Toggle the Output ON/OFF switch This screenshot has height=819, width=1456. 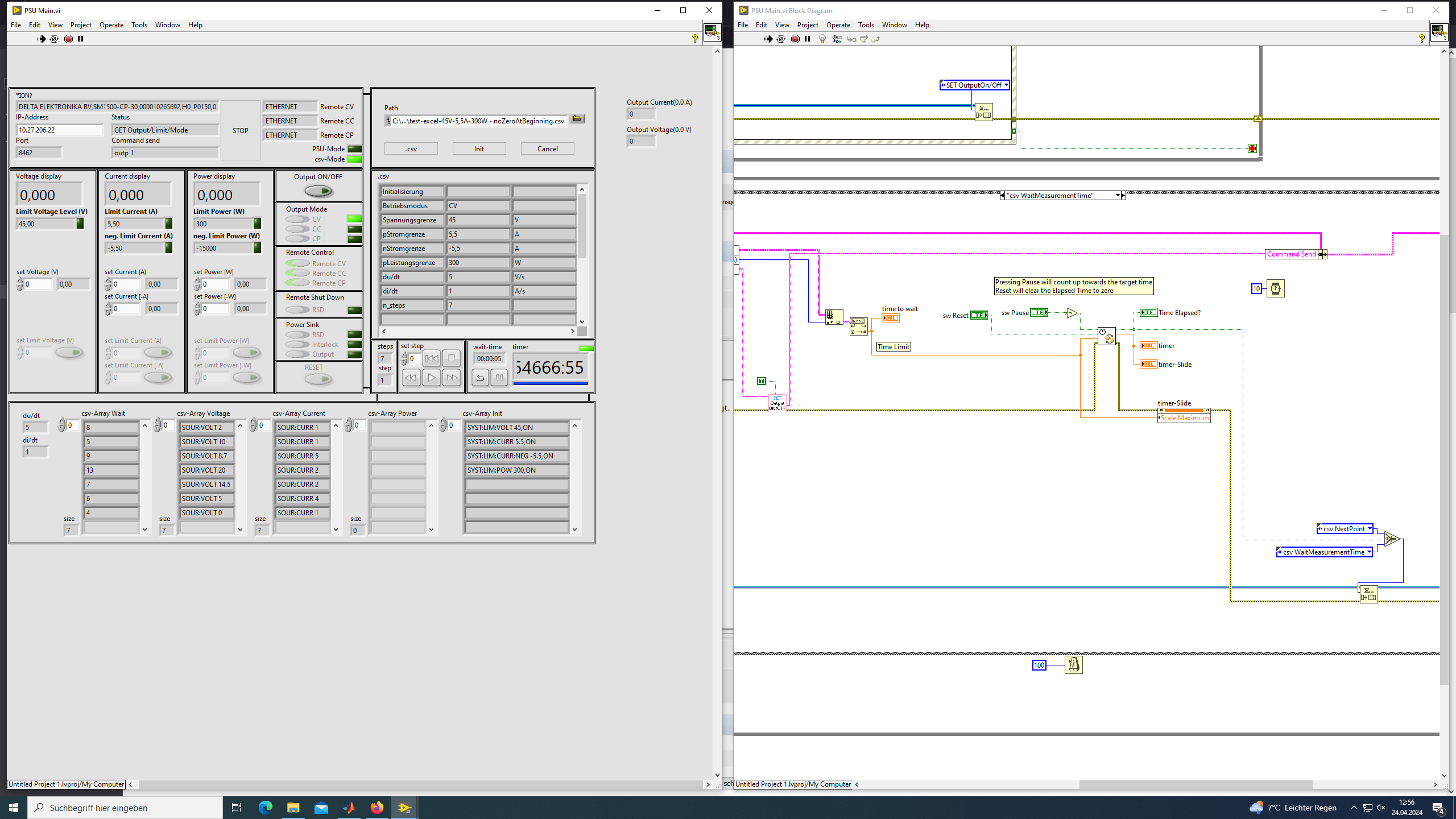(318, 191)
